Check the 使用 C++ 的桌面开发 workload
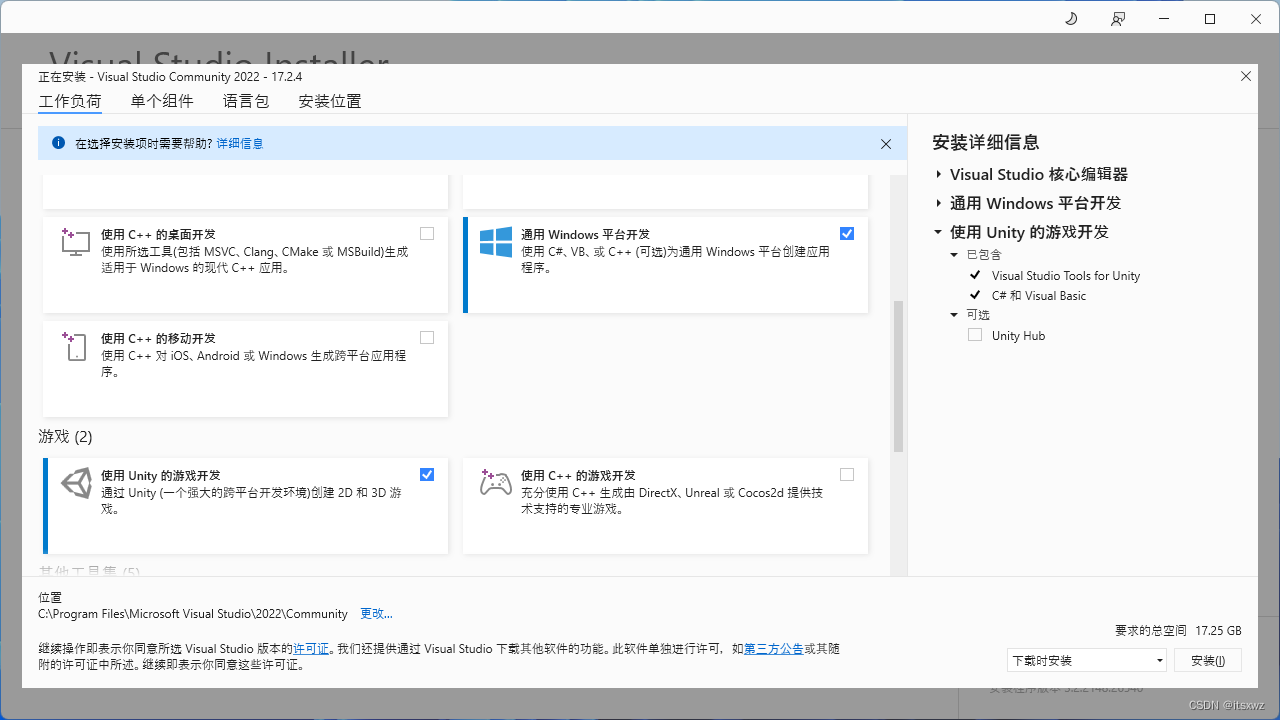Screen dimensions: 1280x720 tap(427, 234)
